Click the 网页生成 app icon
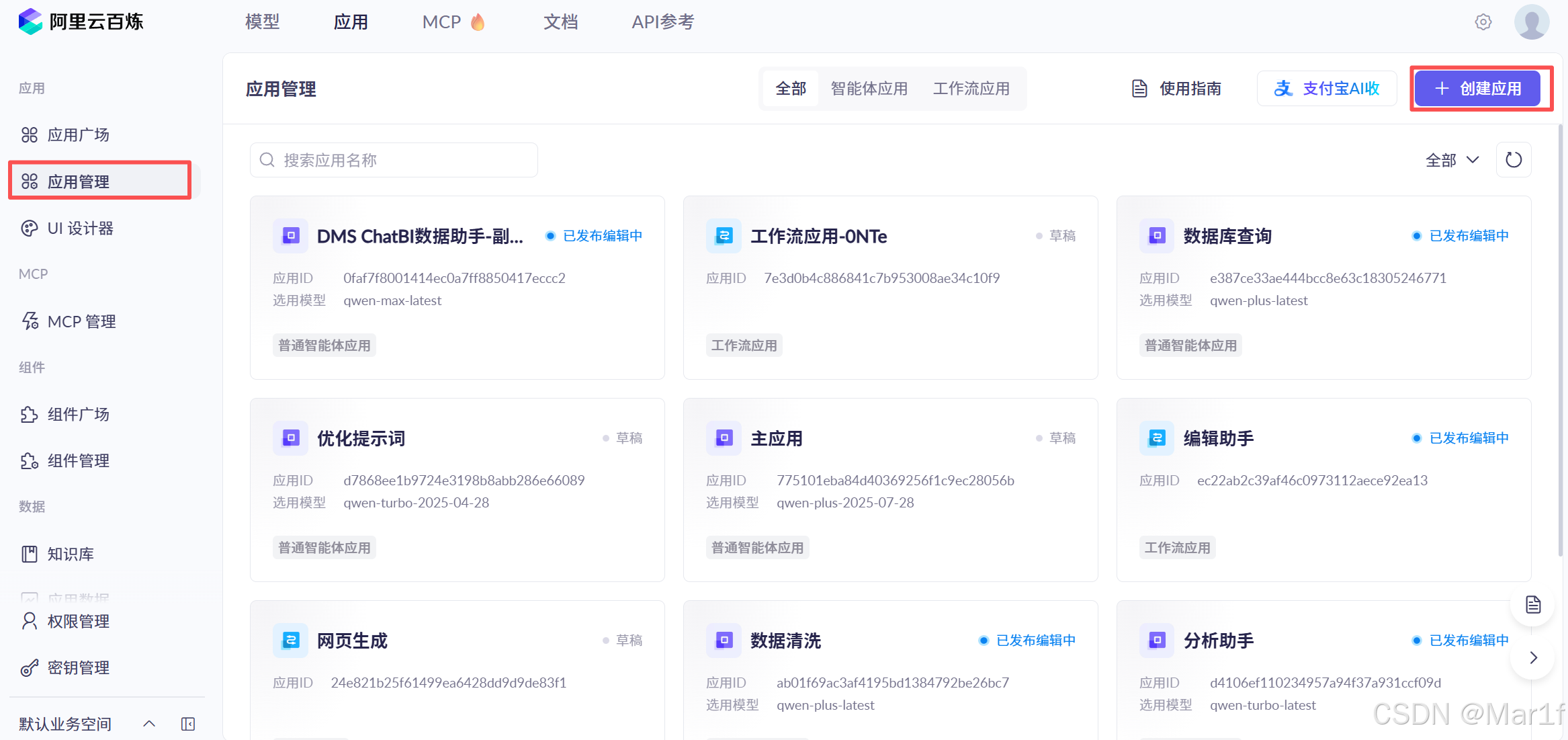 (x=290, y=641)
